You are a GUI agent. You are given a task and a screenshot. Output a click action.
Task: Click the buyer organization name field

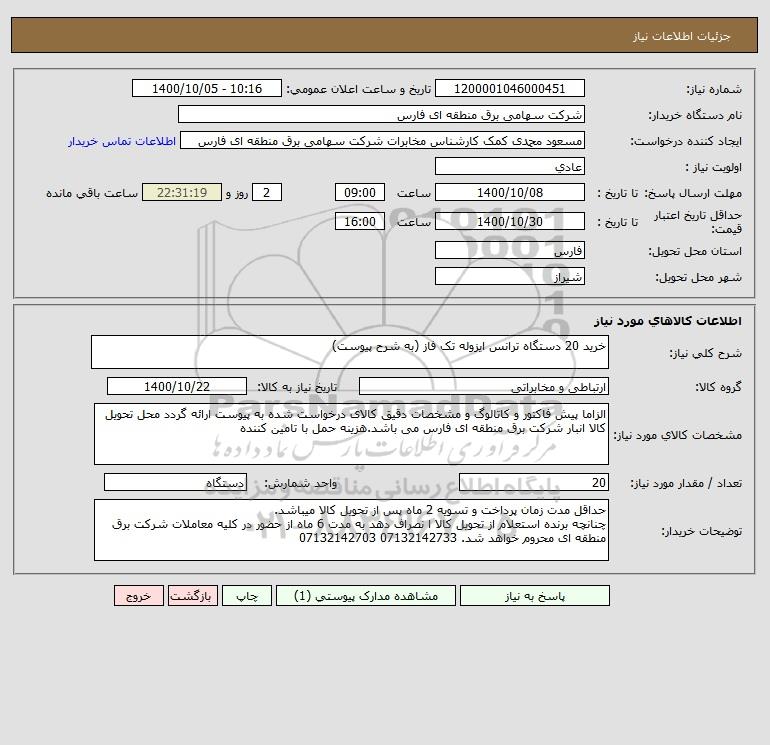coord(381,114)
